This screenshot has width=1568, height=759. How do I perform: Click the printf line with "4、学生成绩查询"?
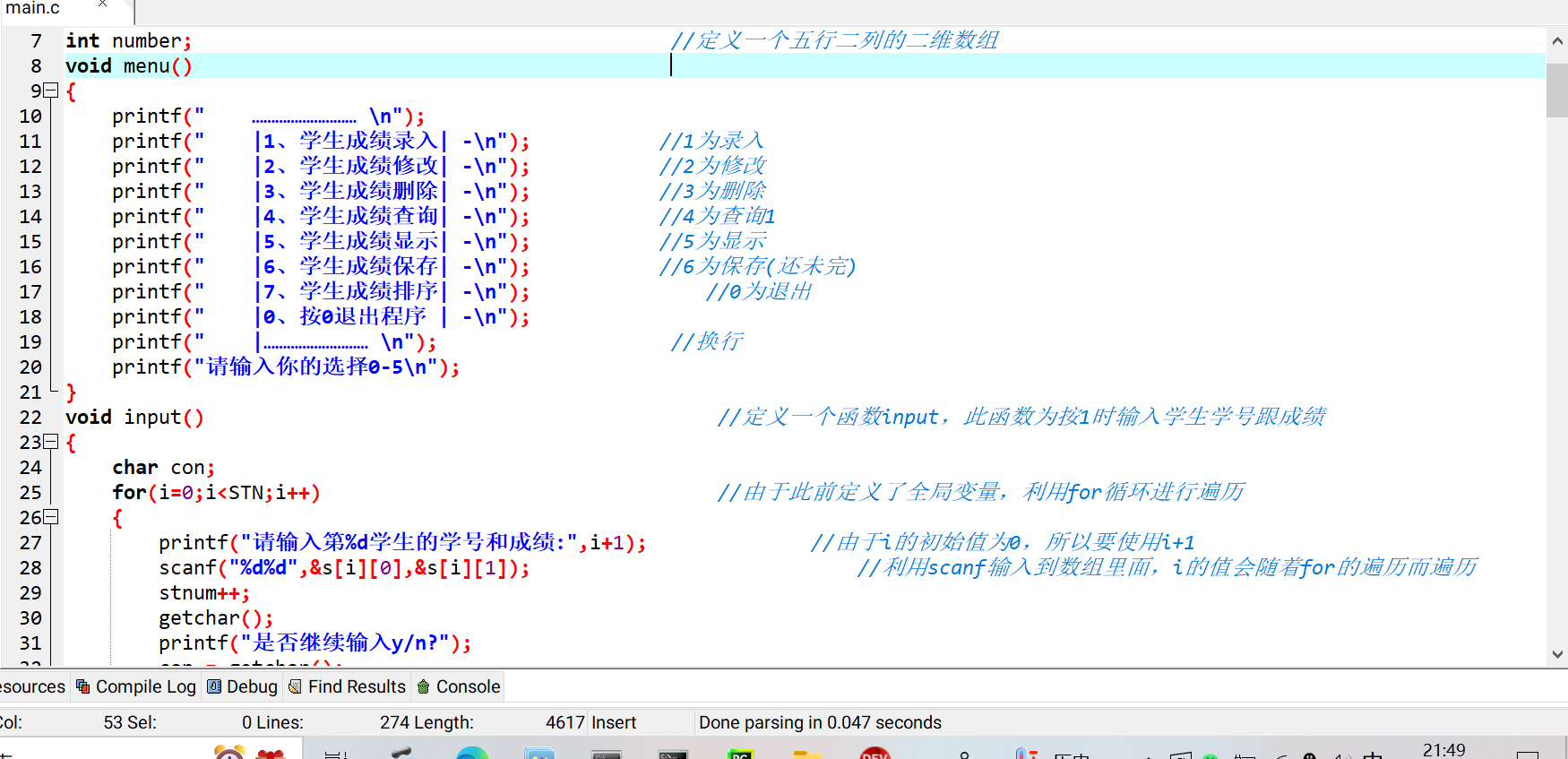321,217
